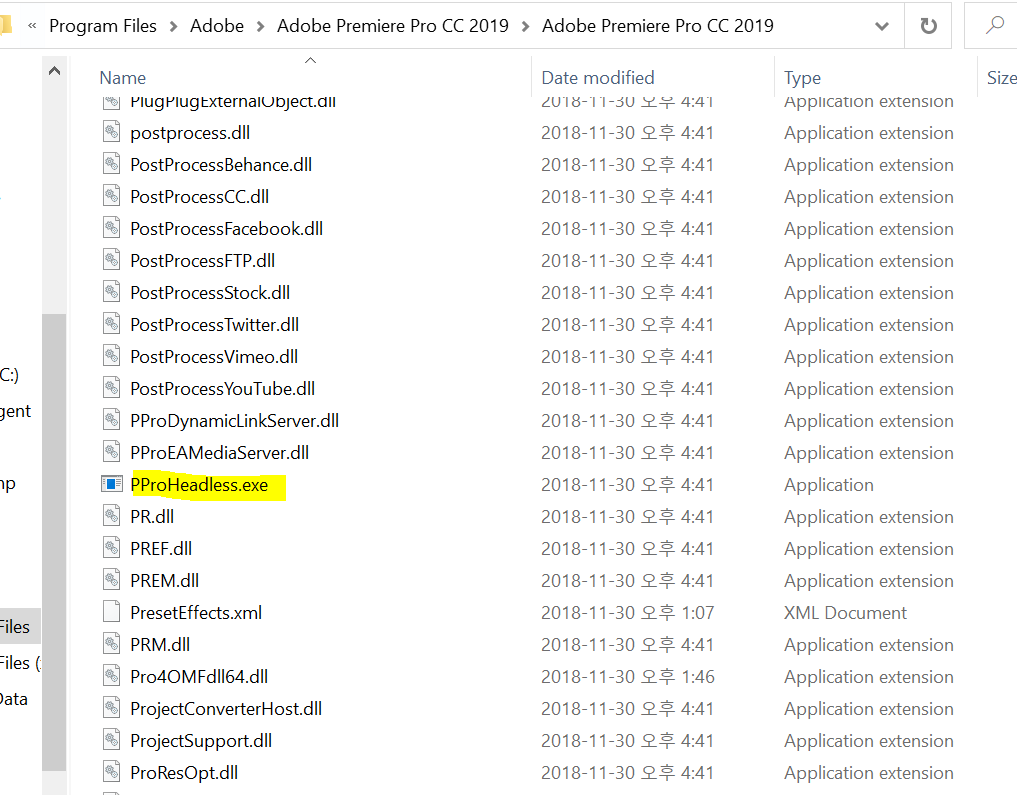The width and height of the screenshot is (1017, 795).
Task: Click the PostProcessFTP.dll file icon
Action: click(x=112, y=260)
